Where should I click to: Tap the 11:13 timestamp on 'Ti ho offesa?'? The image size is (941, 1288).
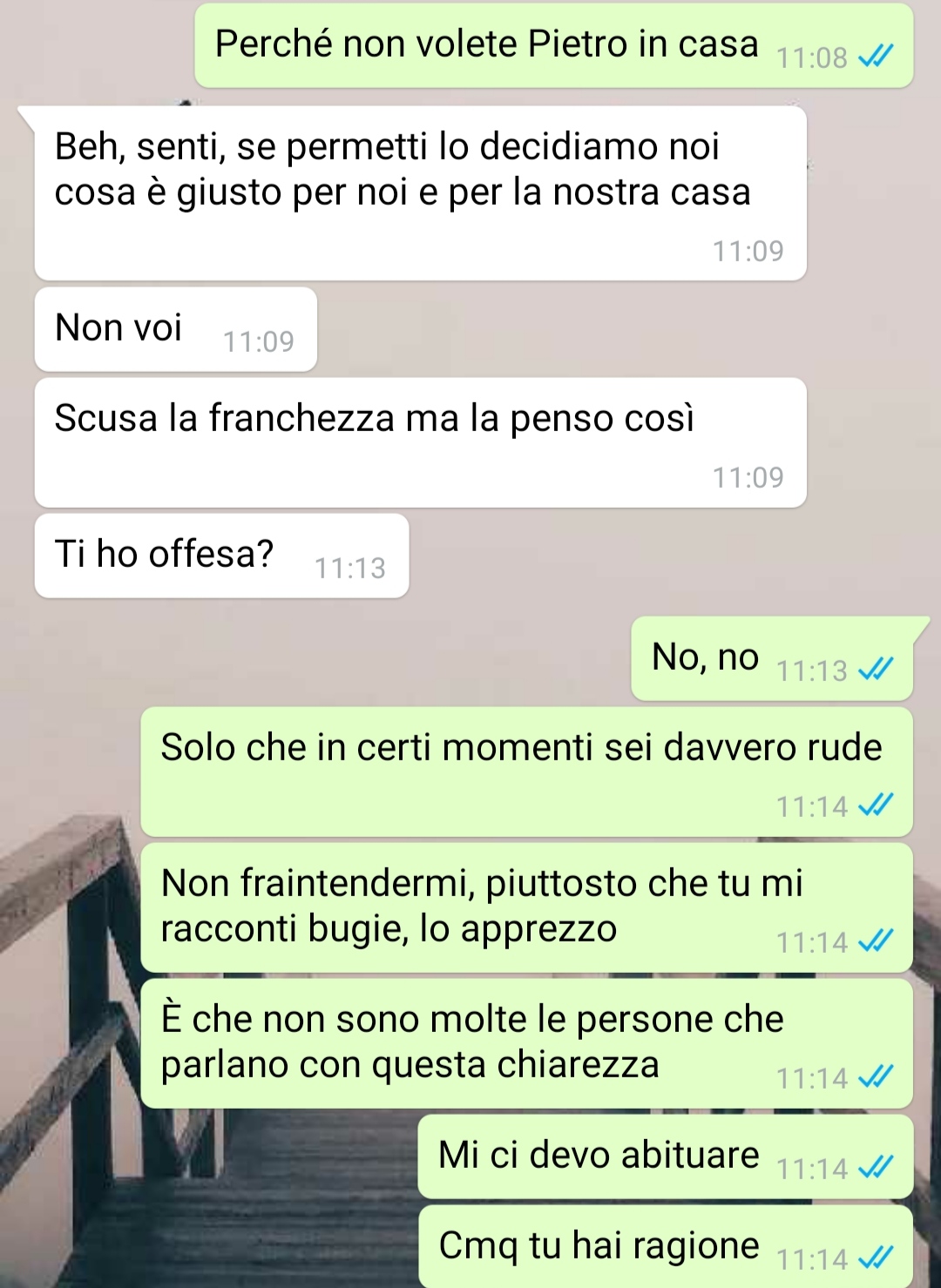point(349,568)
